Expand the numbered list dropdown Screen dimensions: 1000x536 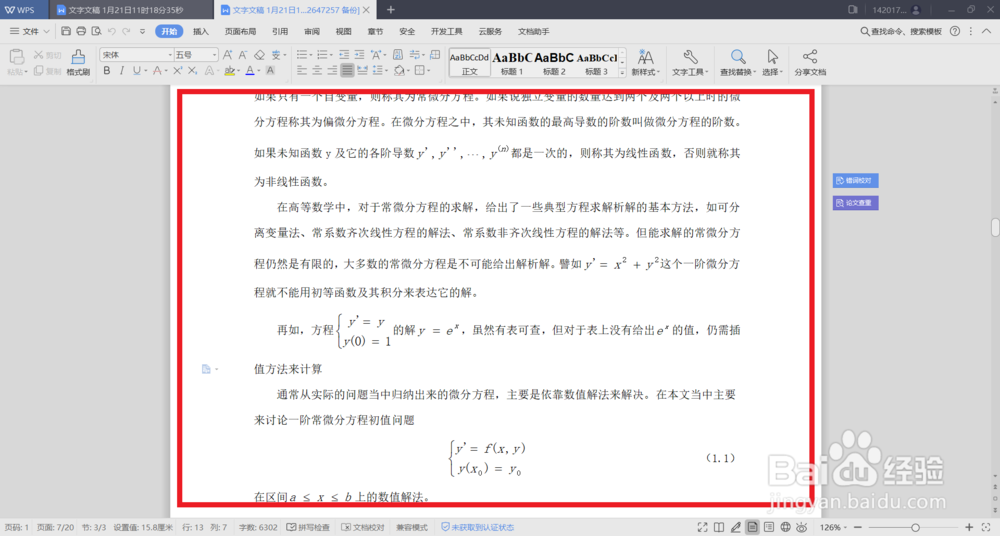[332, 56]
